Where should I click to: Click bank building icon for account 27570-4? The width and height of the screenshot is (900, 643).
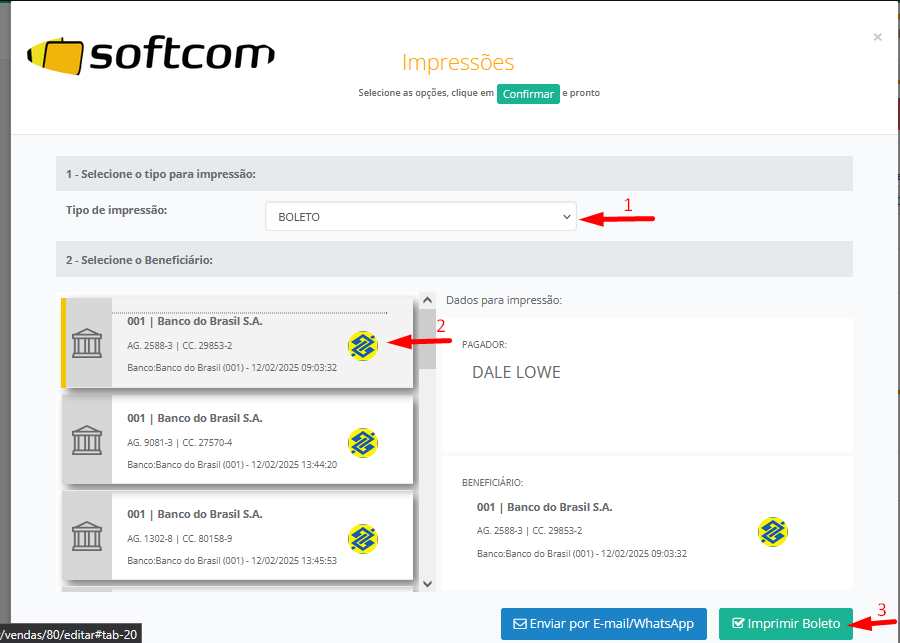(x=87, y=440)
